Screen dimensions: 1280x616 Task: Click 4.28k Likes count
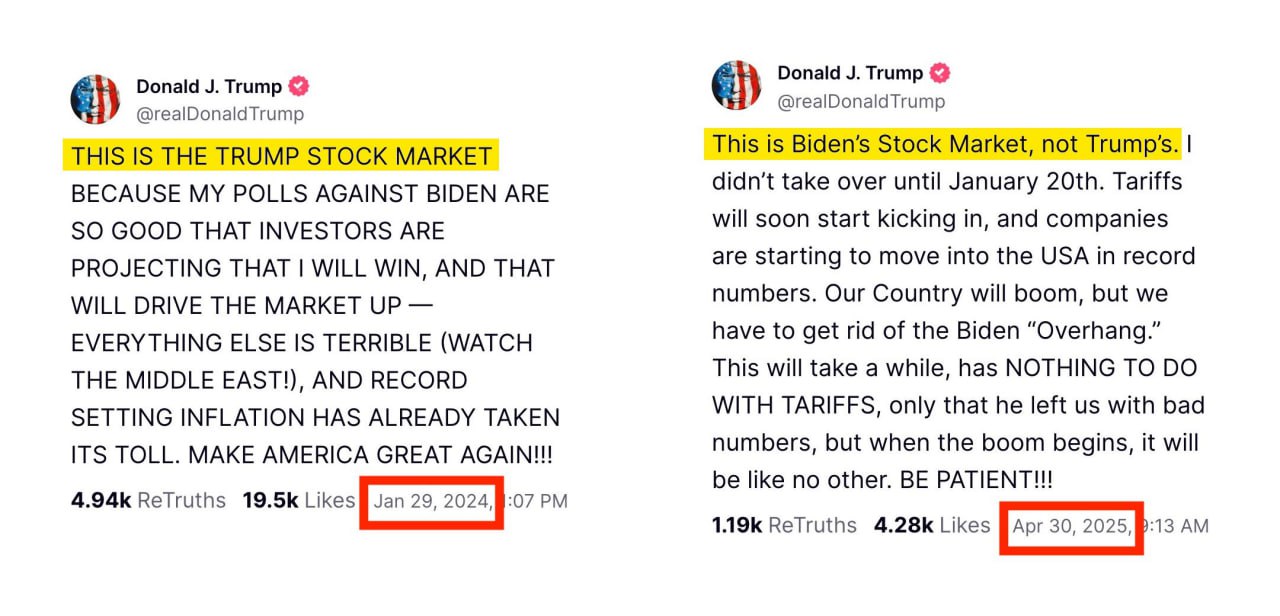pyautogui.click(x=932, y=525)
